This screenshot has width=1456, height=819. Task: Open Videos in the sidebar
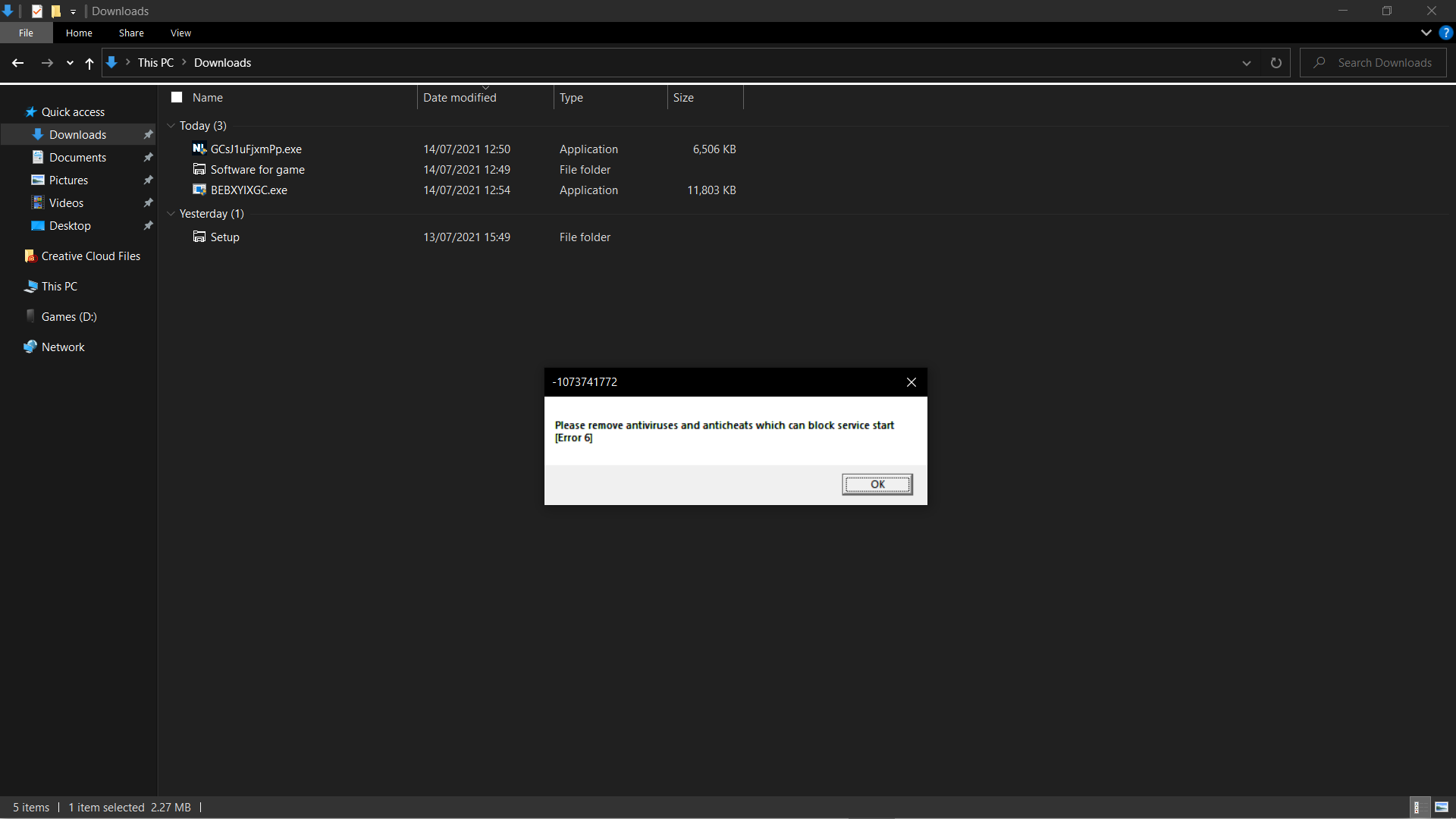click(x=66, y=203)
